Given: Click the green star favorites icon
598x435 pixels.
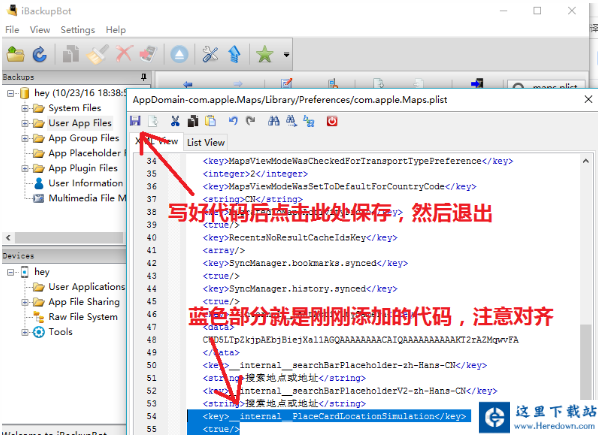Looking at the screenshot, I should 265,54.
